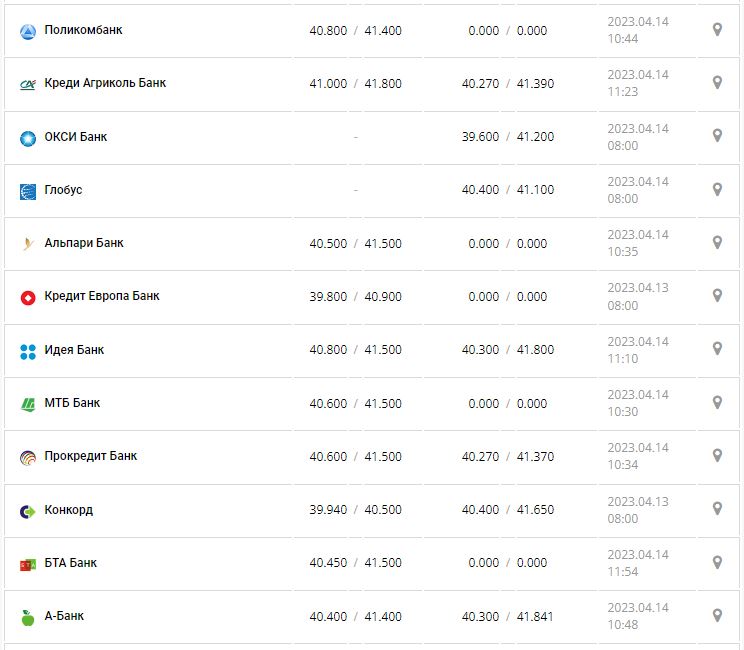Open map location pin for Поликомбанк
This screenshot has height=650, width=744.
[x=717, y=30]
